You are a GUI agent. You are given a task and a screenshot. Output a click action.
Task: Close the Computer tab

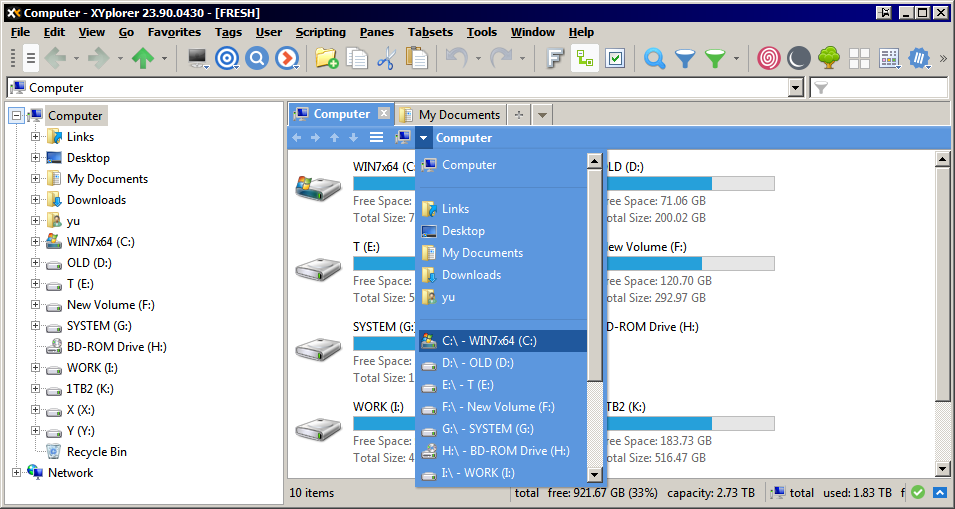(x=383, y=113)
